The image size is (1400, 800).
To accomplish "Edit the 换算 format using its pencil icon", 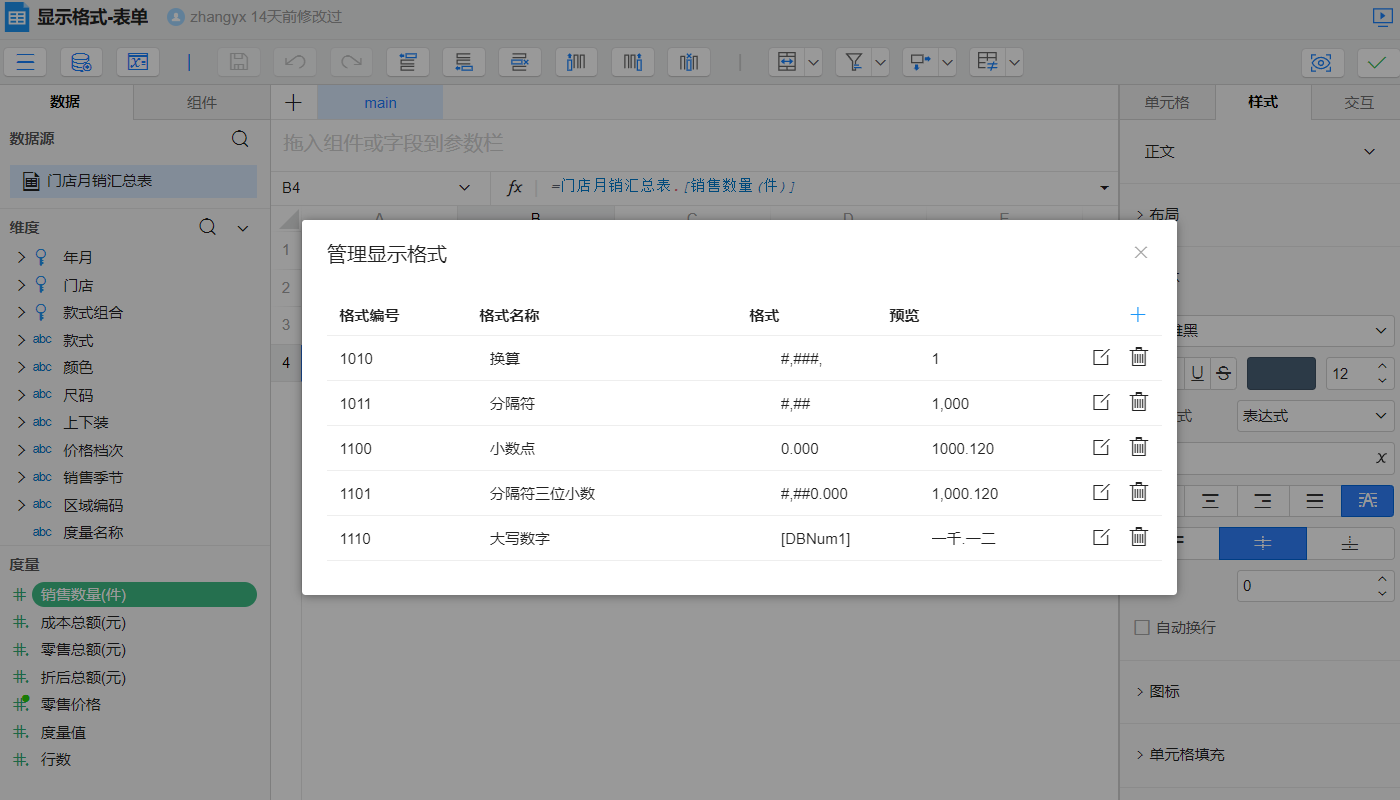I will pos(1101,356).
